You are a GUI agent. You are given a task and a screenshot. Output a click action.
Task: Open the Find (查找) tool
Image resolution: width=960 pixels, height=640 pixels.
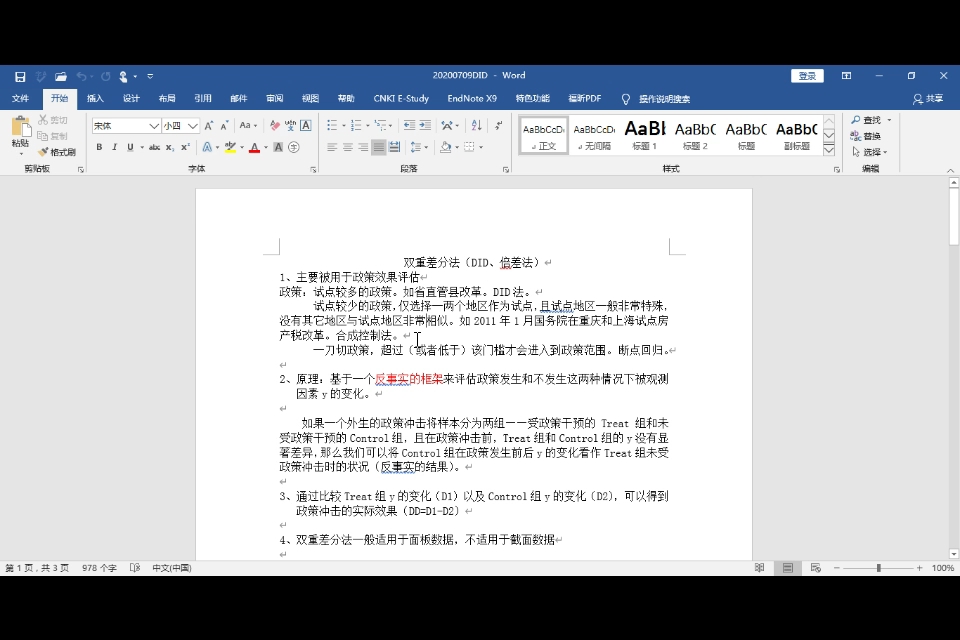868,121
